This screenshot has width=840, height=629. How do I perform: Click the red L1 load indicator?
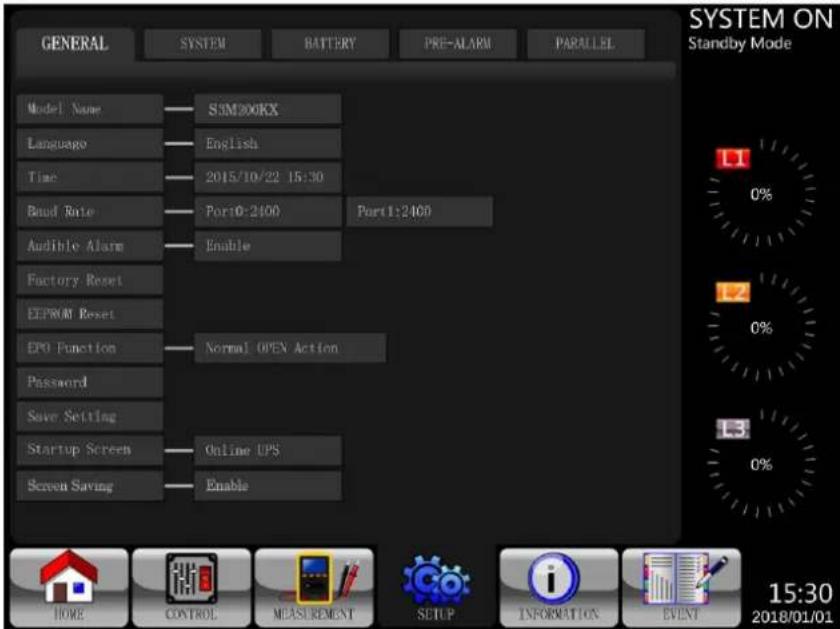click(x=733, y=159)
